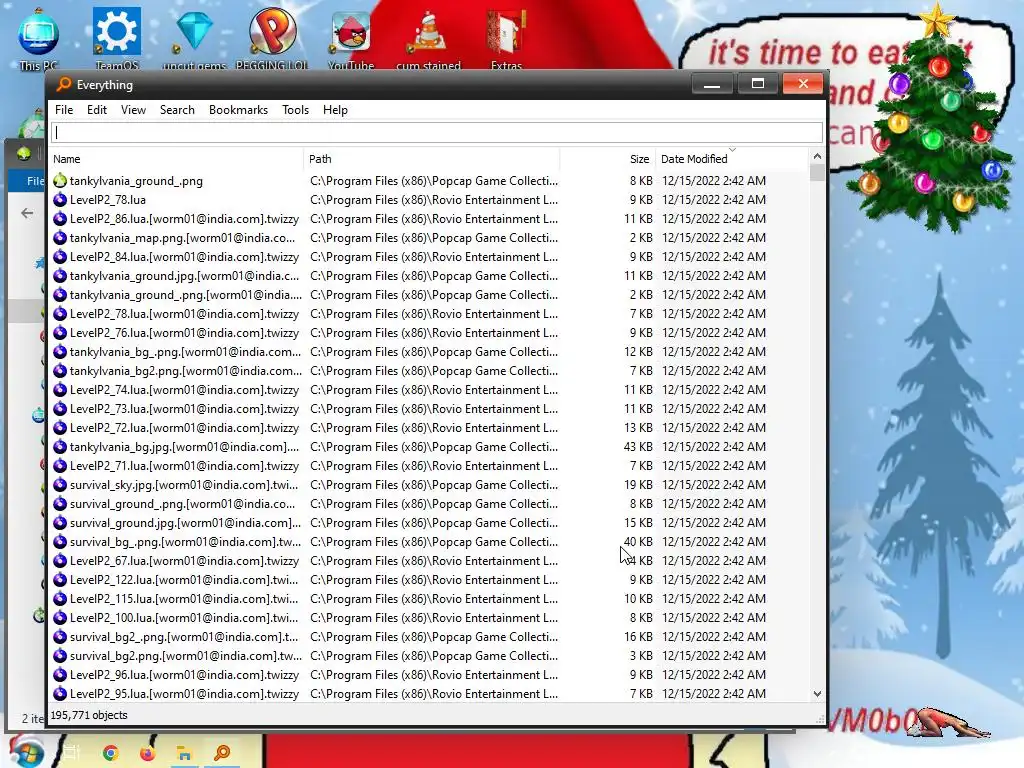Click the icon beside LevelP2_122.lua encrypted file
Screen dimensions: 1024x768
tap(60, 580)
